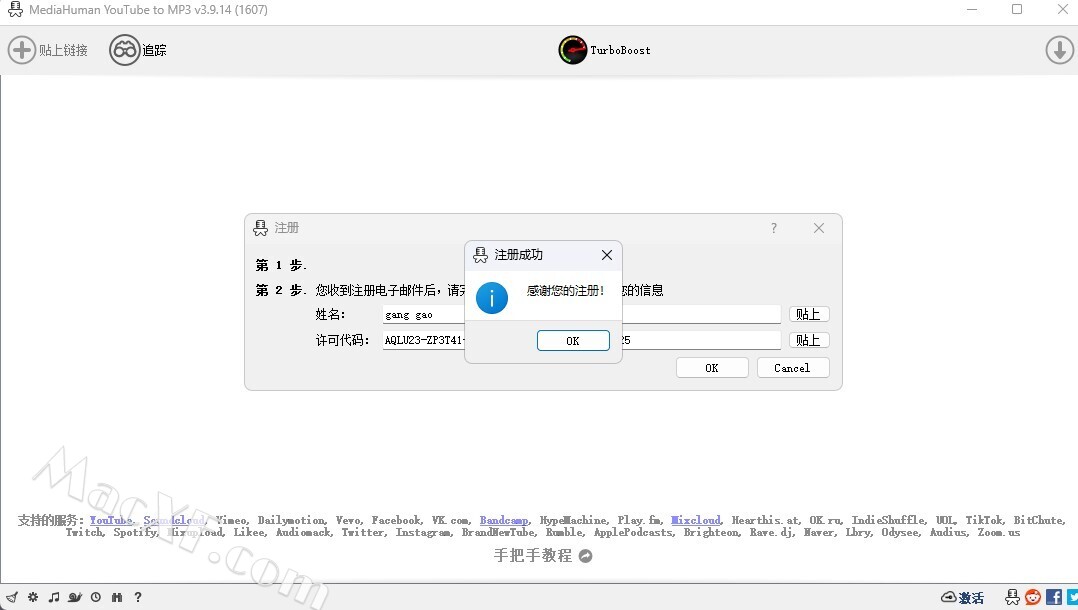
Task: Click the TurboBoost label text
Action: click(620, 50)
